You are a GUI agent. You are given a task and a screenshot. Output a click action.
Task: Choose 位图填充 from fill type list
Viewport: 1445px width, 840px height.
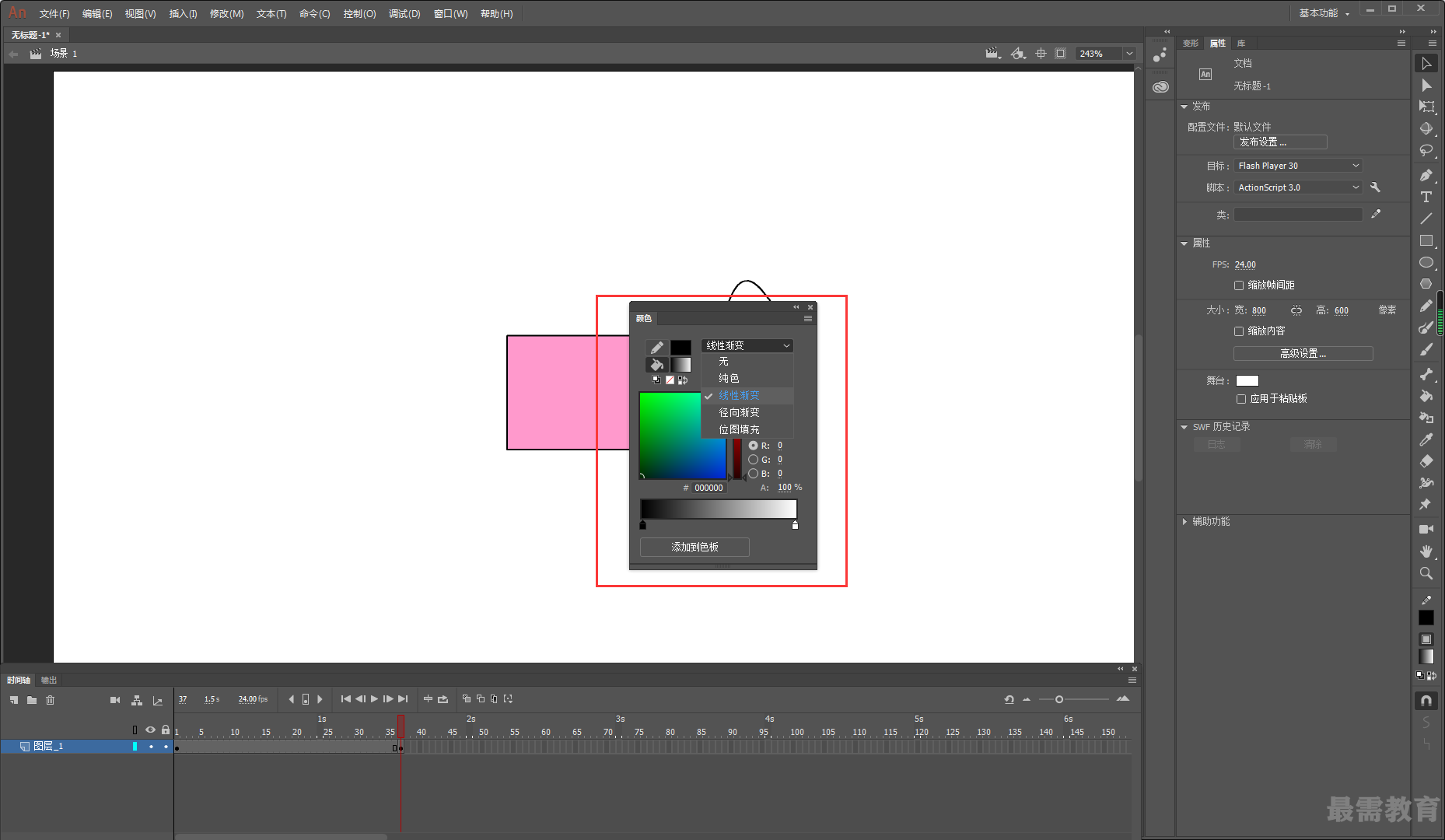click(747, 429)
